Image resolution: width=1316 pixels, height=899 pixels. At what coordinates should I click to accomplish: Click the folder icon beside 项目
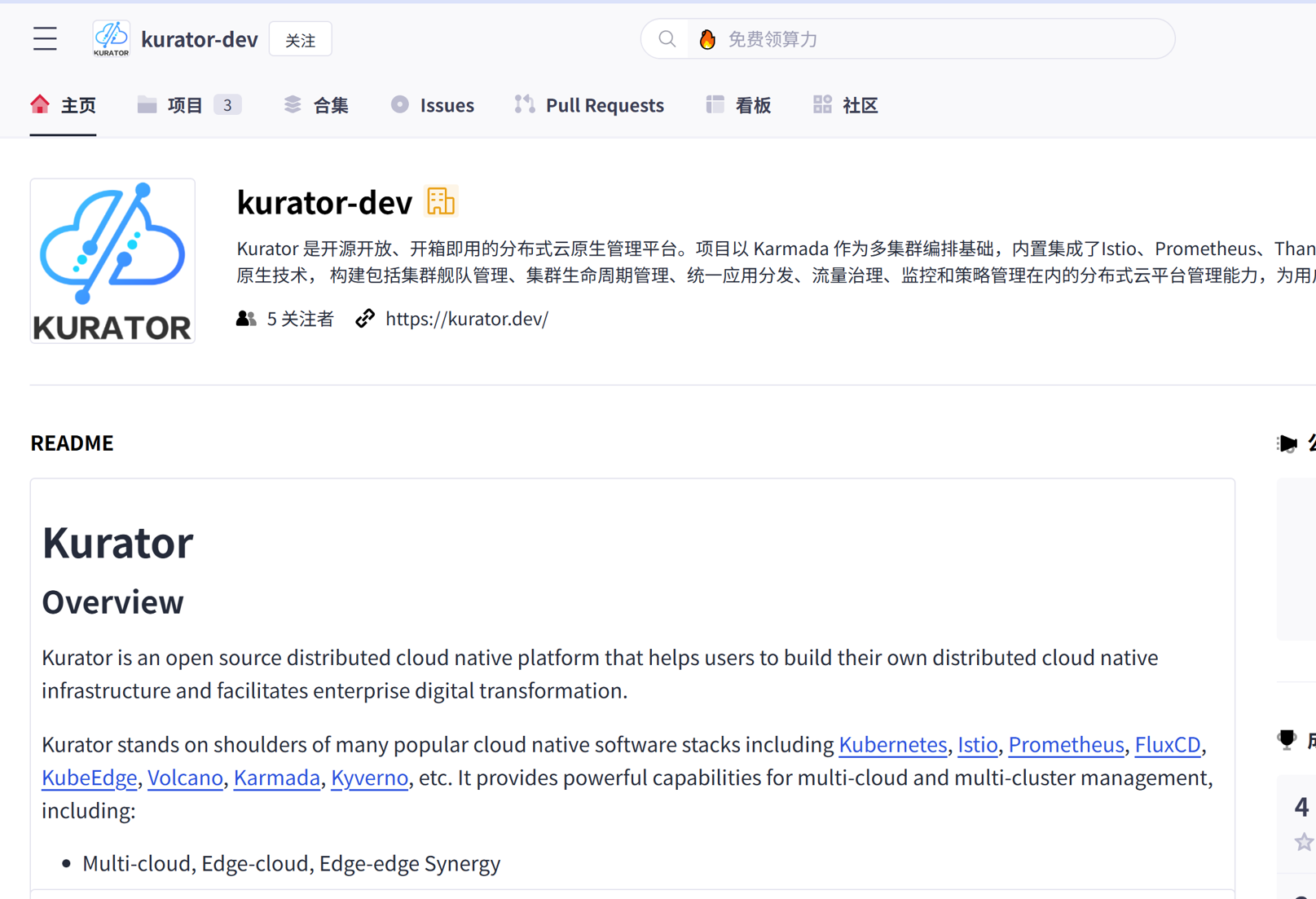coord(147,104)
